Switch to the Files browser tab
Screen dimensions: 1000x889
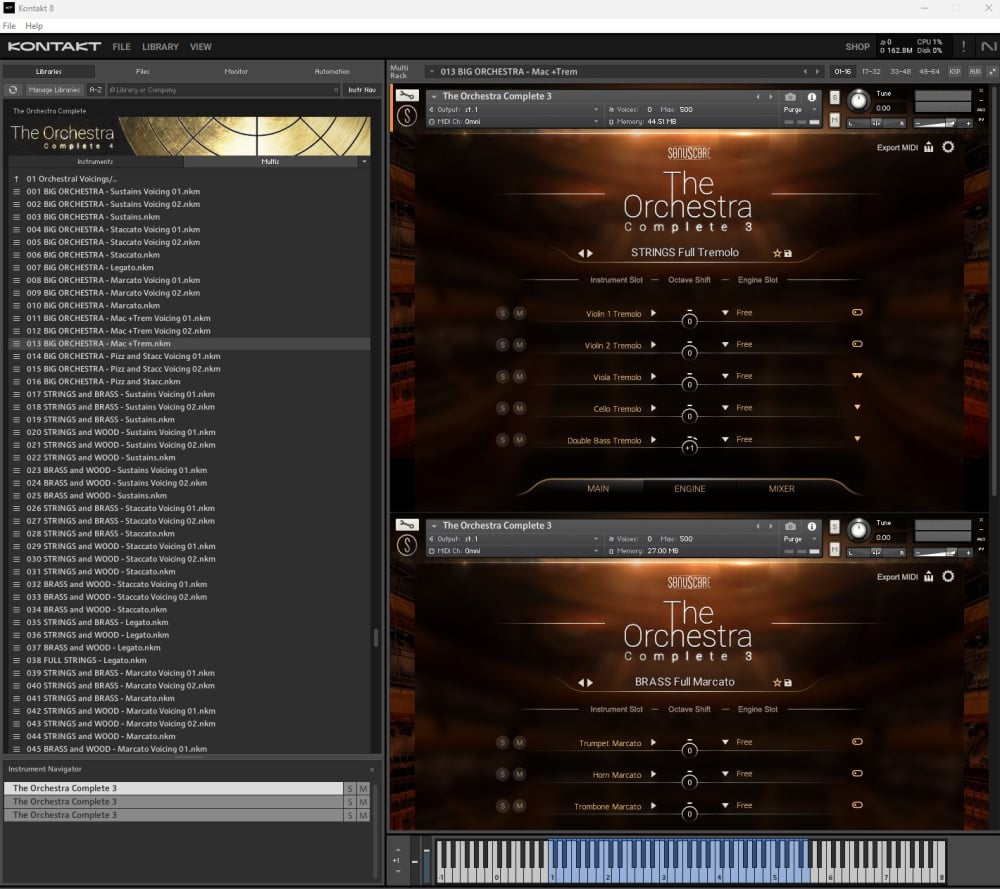tap(142, 71)
